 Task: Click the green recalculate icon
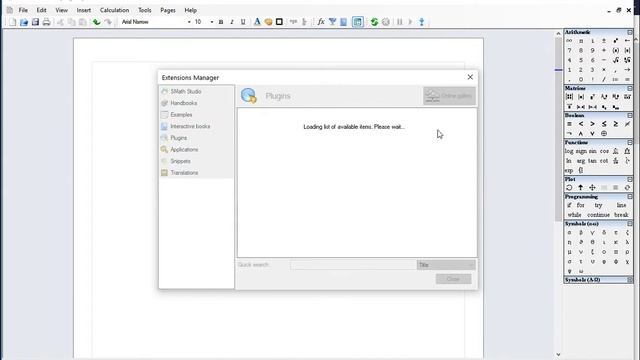coord(374,22)
